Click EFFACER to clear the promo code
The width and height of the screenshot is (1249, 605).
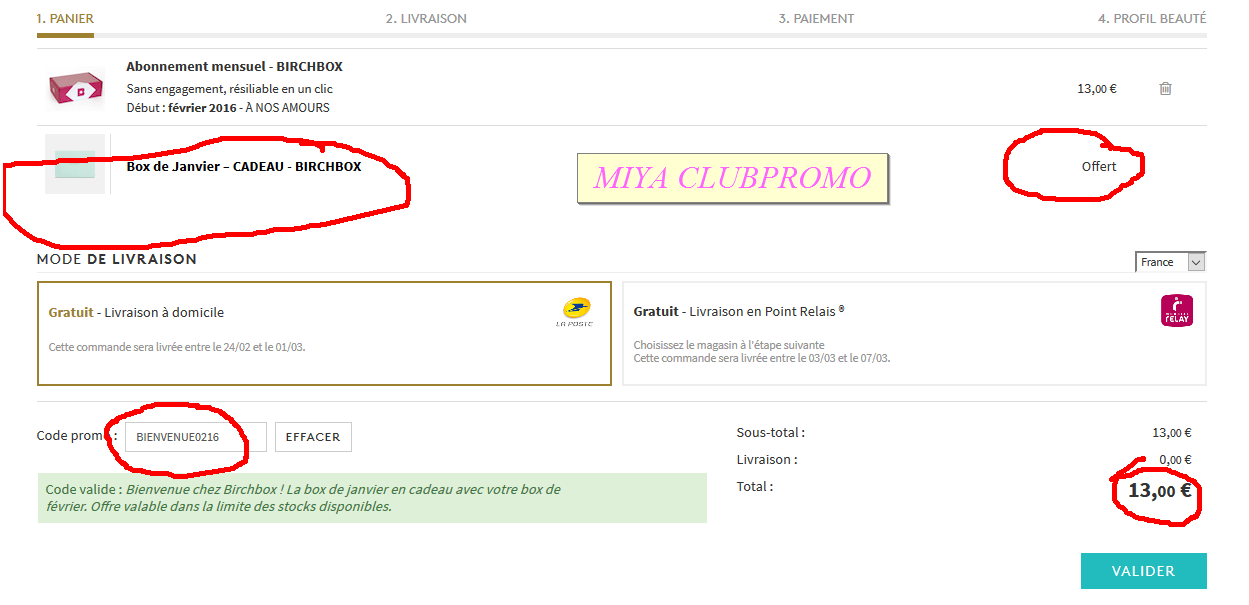(313, 436)
